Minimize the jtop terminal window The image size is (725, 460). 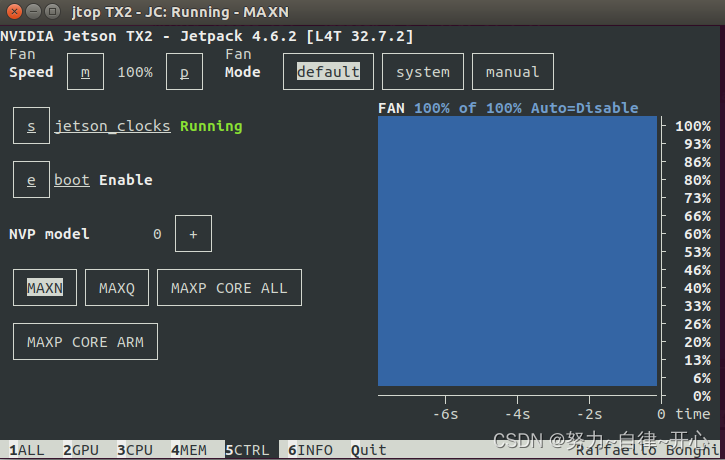click(x=33, y=11)
